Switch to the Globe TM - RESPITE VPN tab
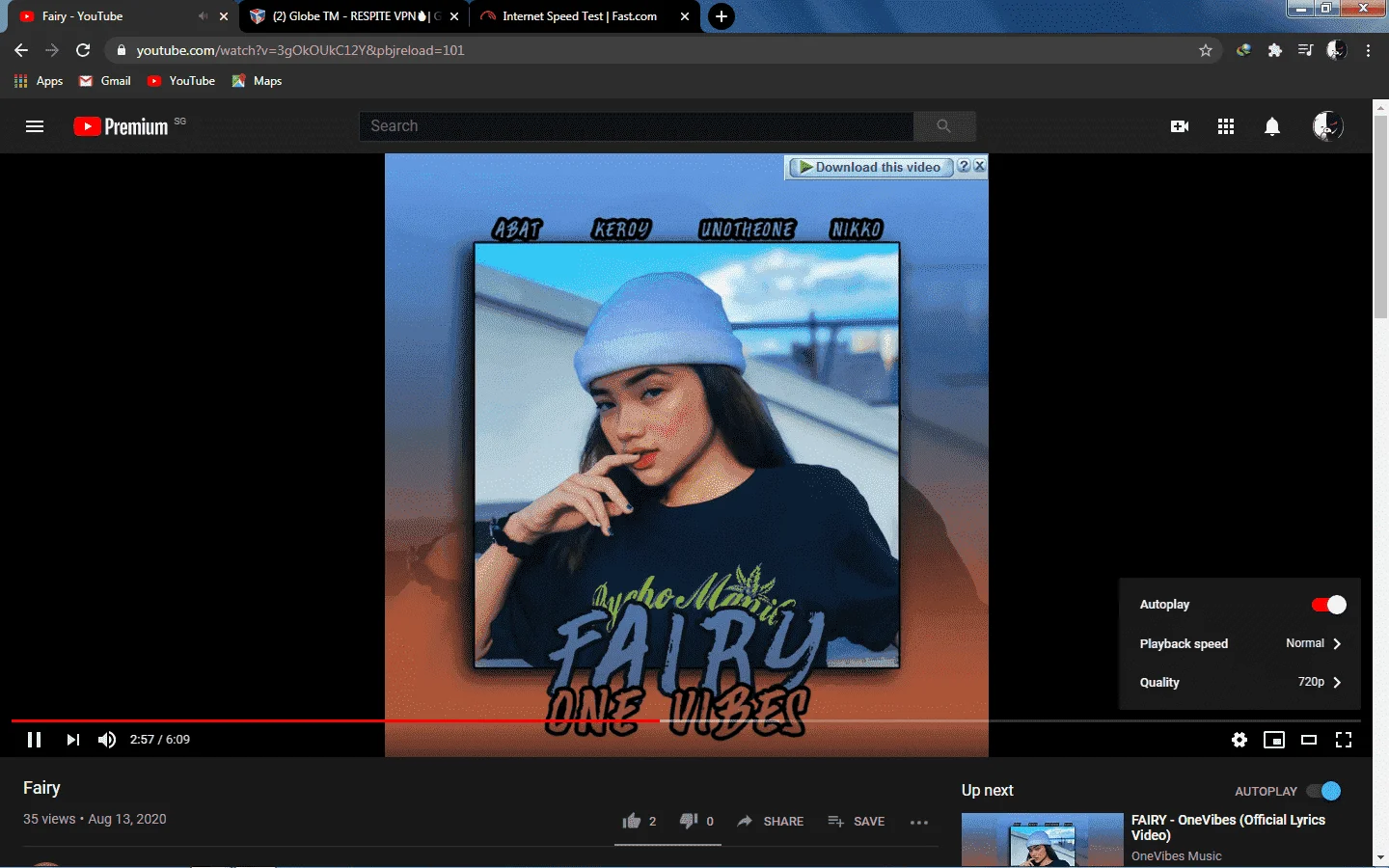This screenshot has height=868, width=1389. [x=352, y=16]
